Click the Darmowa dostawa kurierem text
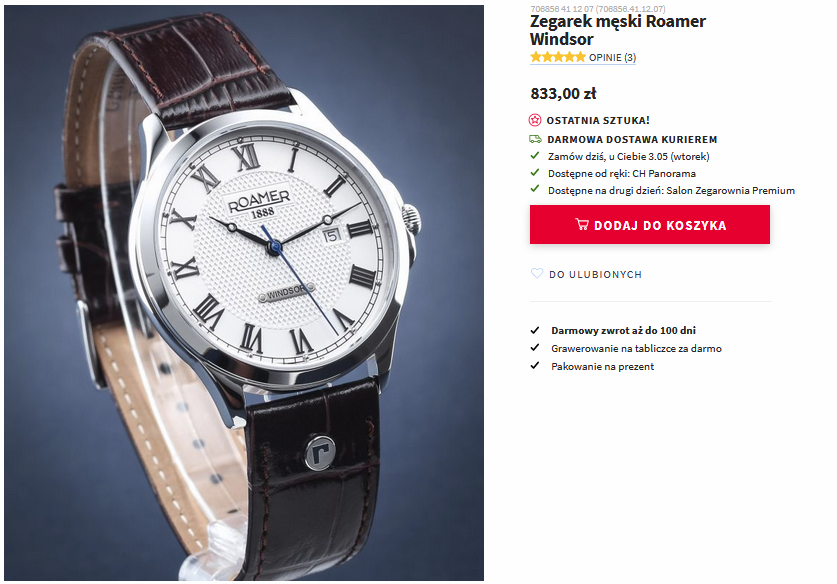This screenshot has width=837, height=584. click(x=632, y=139)
